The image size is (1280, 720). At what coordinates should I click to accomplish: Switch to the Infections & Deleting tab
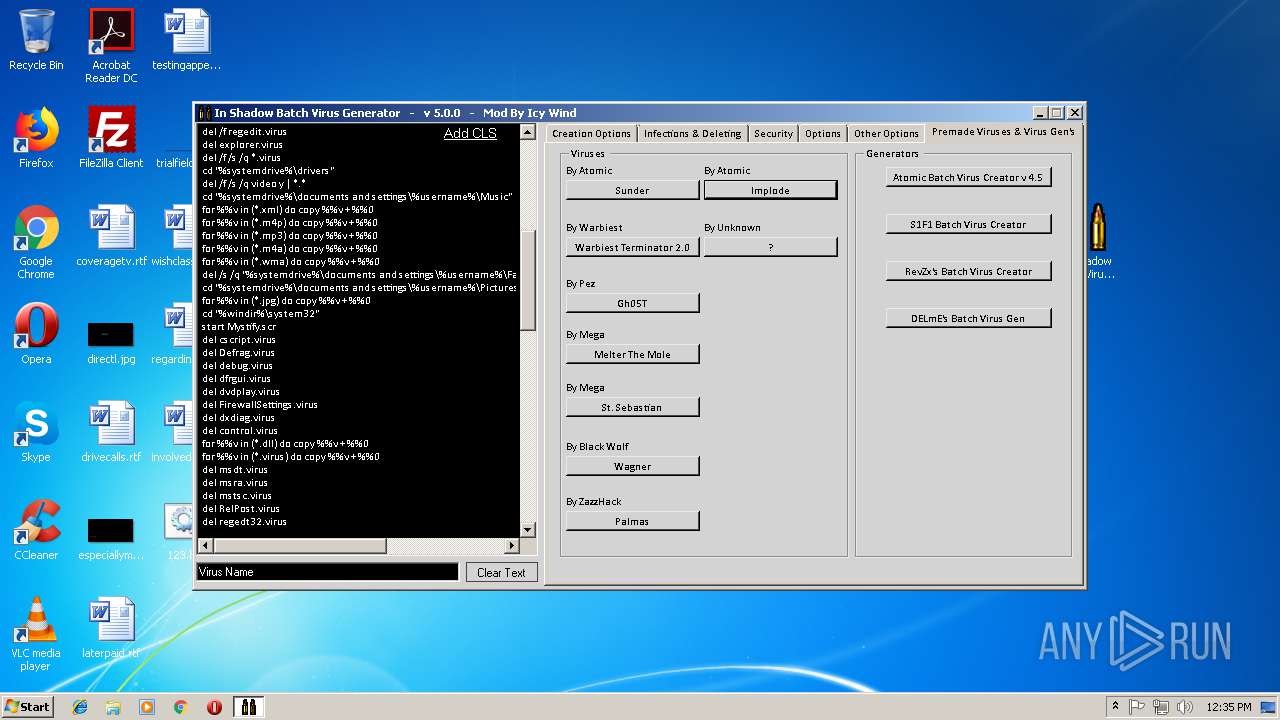pyautogui.click(x=692, y=134)
